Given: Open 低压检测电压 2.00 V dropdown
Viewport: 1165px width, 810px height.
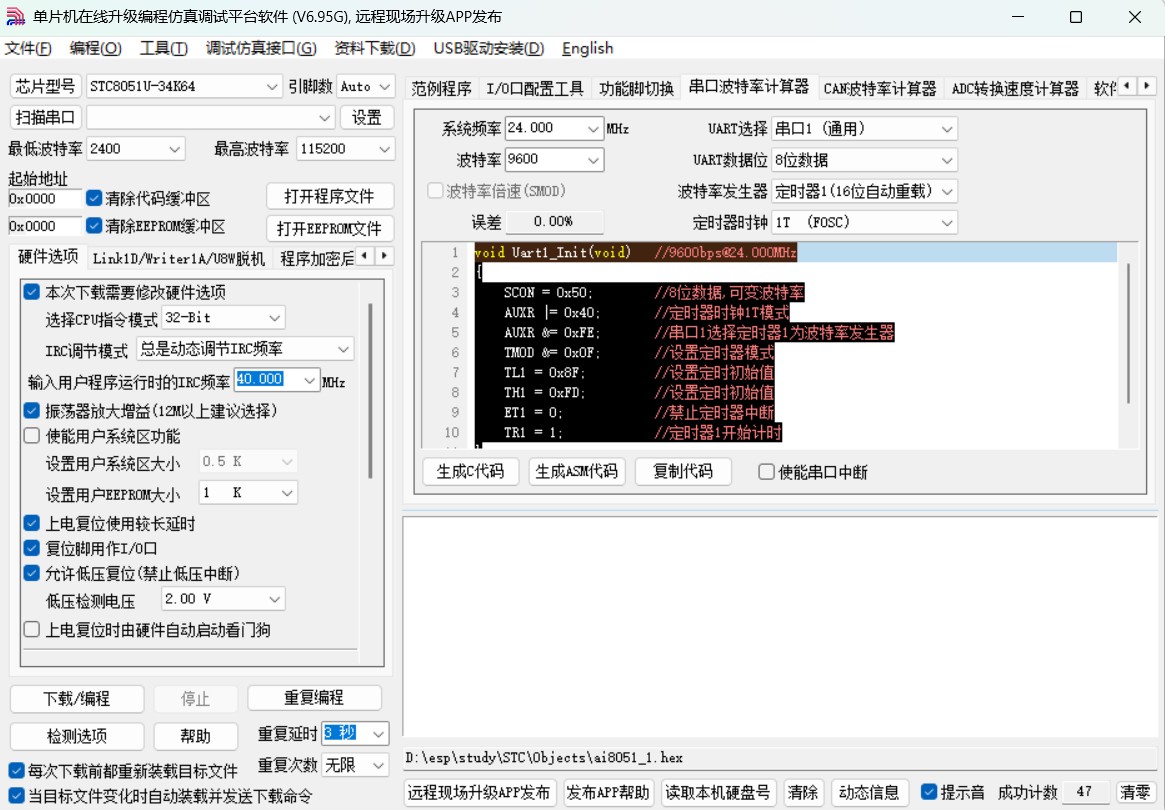Looking at the screenshot, I should (223, 599).
